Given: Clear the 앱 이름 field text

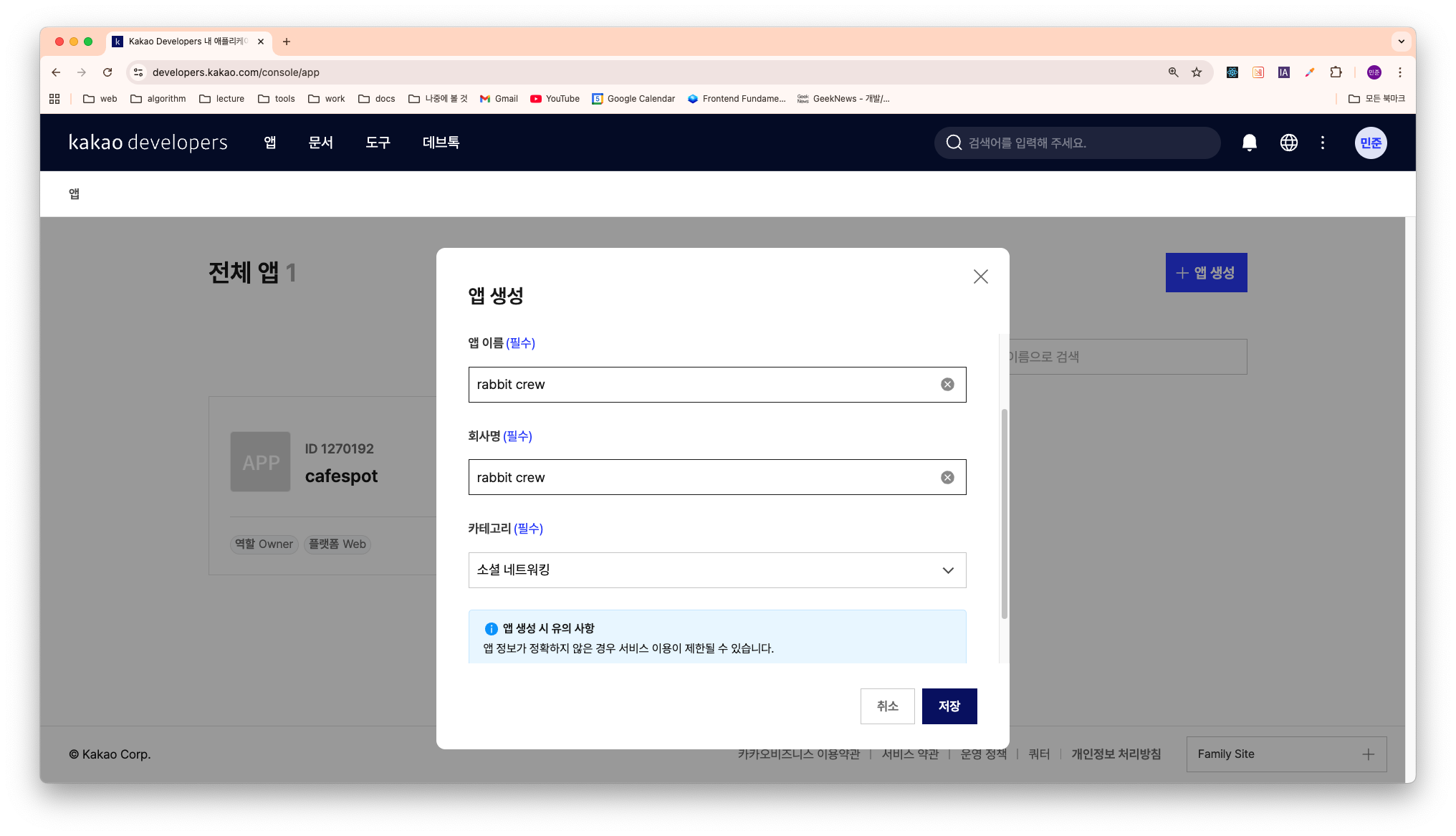Looking at the screenshot, I should 947,385.
